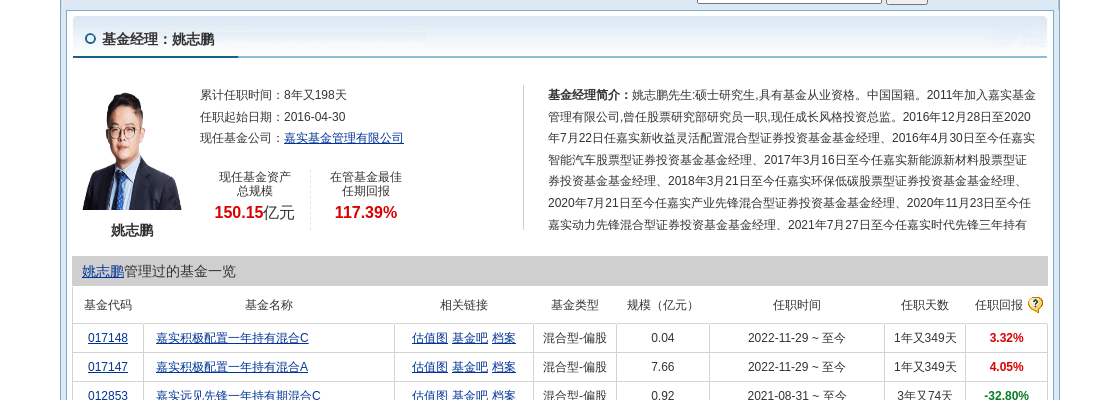Click the 3年又74天 tenure cell

coord(925,395)
